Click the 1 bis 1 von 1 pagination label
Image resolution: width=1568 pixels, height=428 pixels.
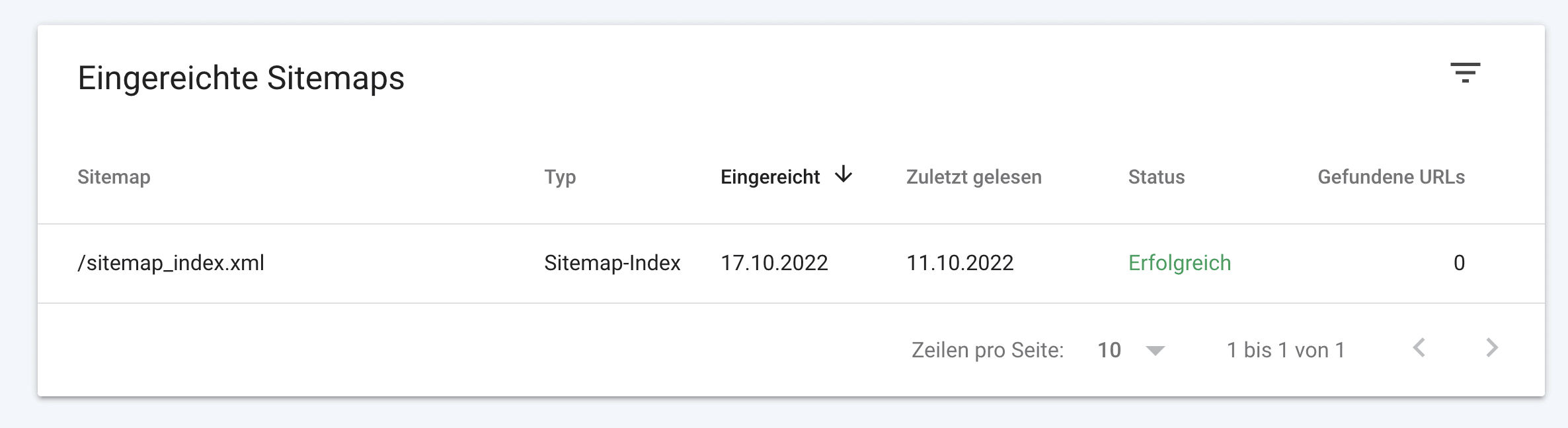tap(1286, 350)
